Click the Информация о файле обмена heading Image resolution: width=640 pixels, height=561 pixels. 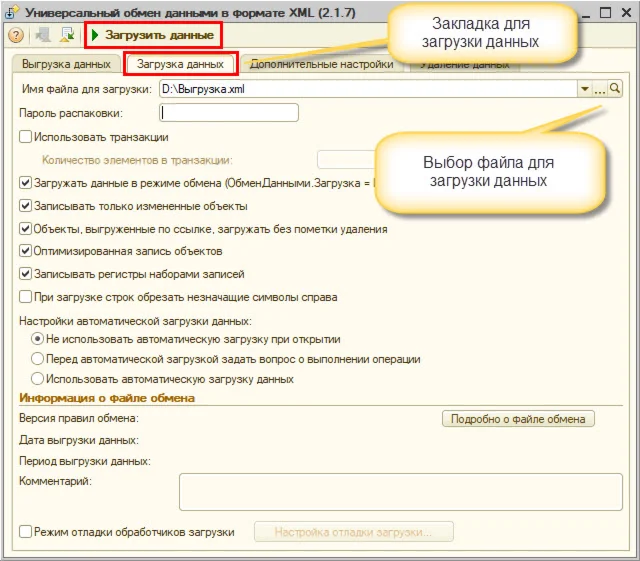point(107,398)
